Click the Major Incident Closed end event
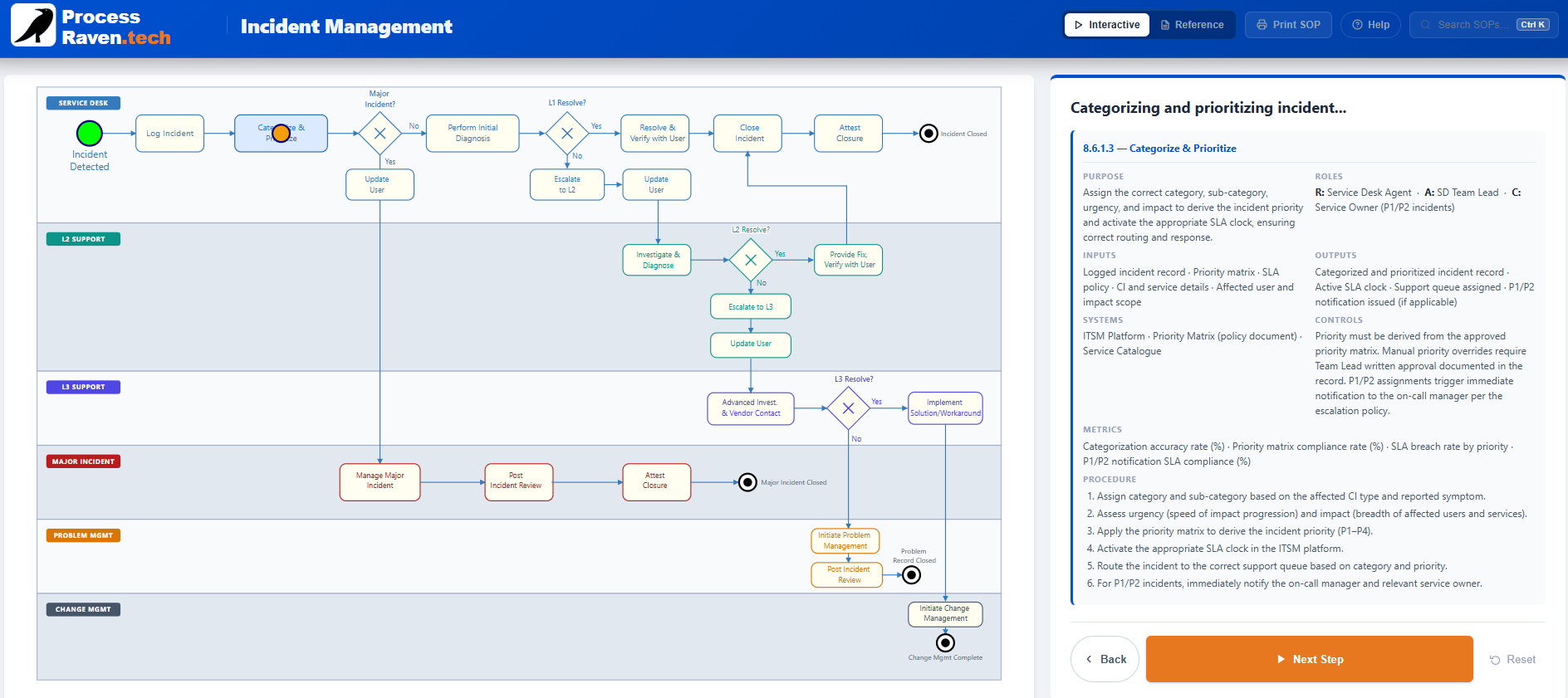 [x=747, y=482]
